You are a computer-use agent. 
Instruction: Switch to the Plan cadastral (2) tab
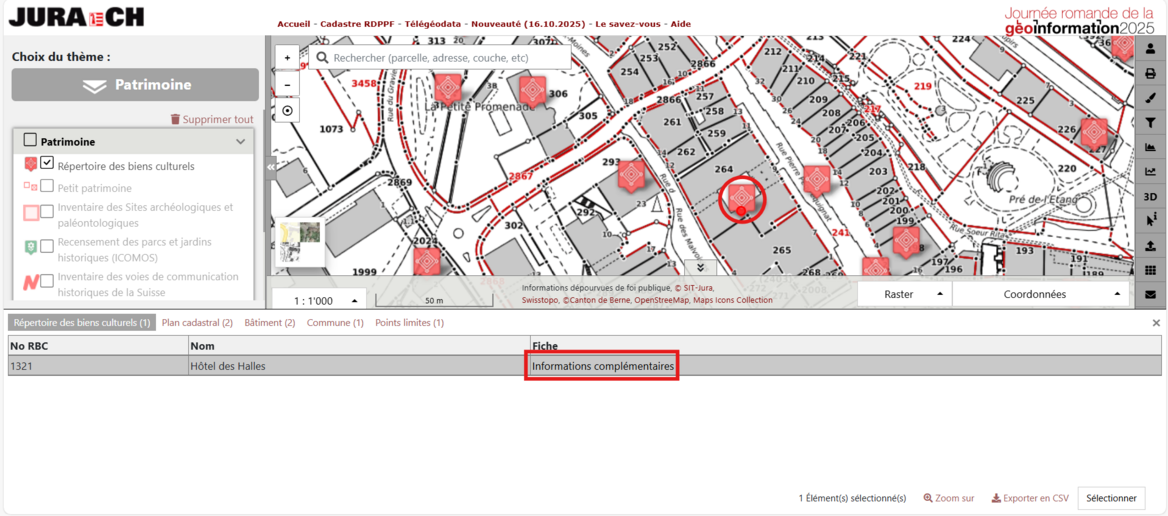[x=197, y=323]
